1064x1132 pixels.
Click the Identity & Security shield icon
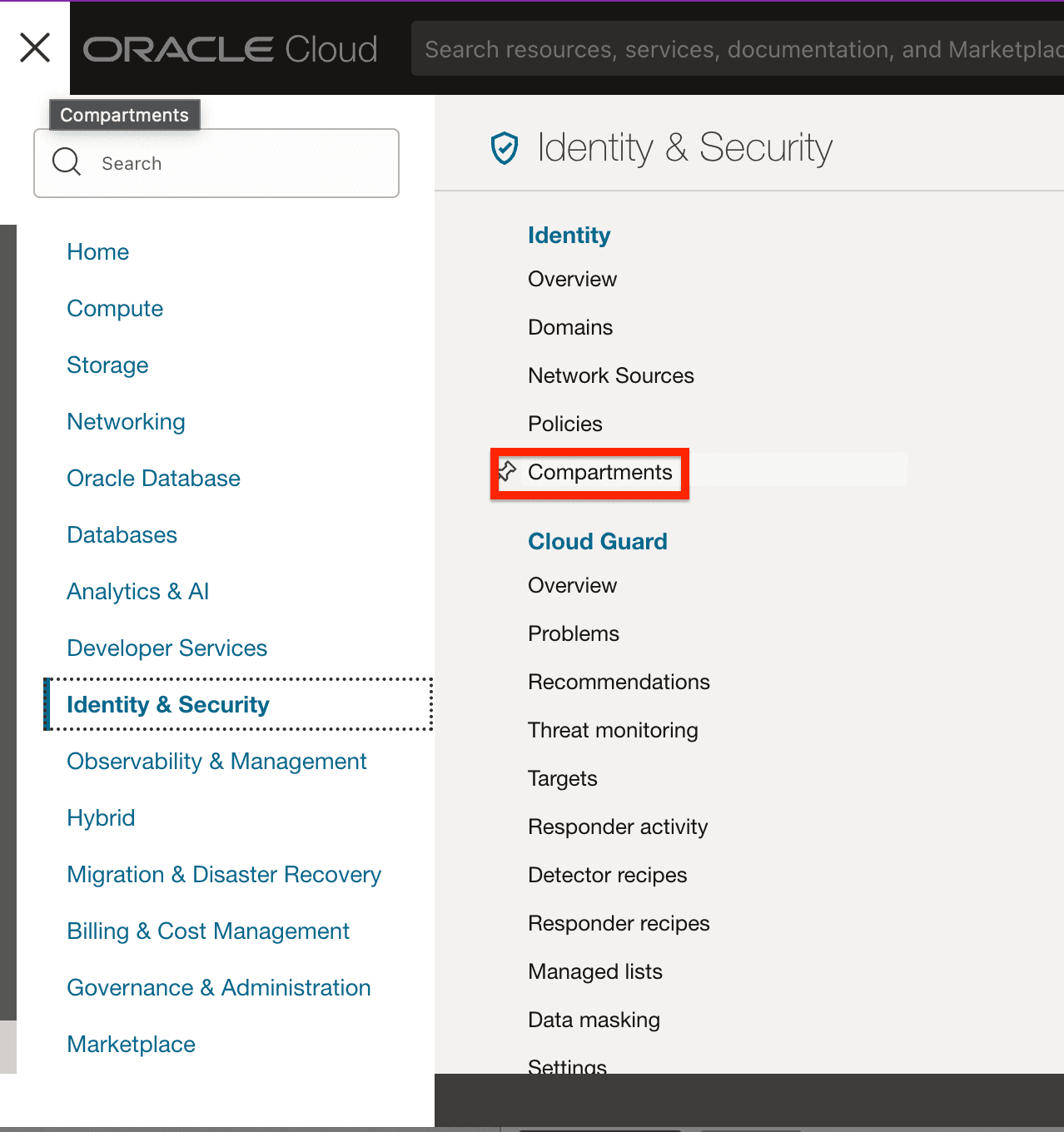click(x=505, y=148)
